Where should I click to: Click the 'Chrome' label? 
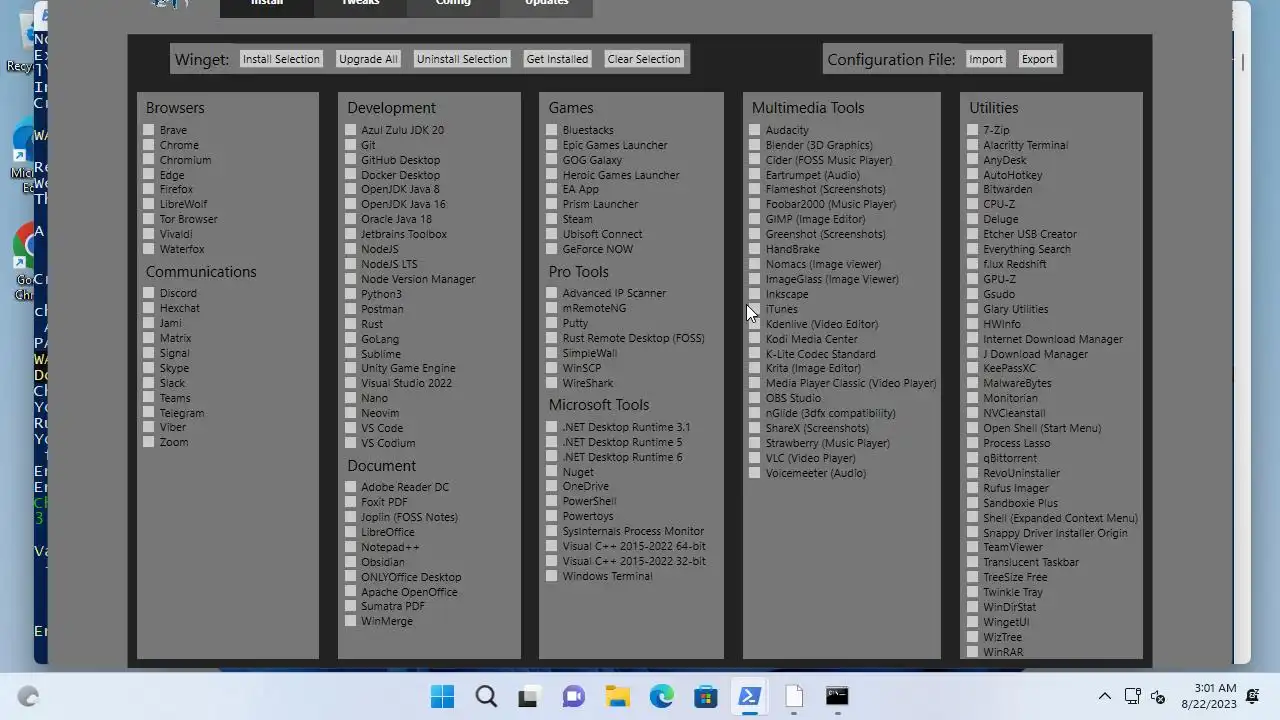[x=179, y=145]
